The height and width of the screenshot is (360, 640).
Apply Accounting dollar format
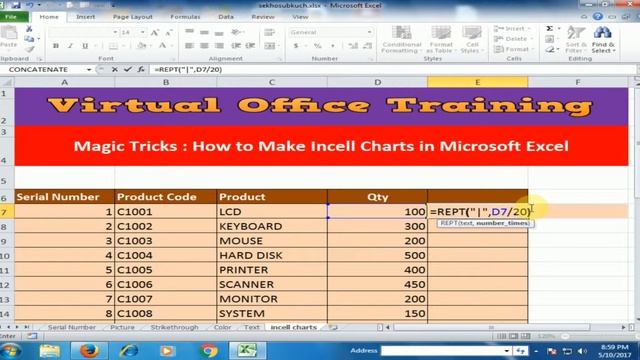pyautogui.click(x=296, y=46)
